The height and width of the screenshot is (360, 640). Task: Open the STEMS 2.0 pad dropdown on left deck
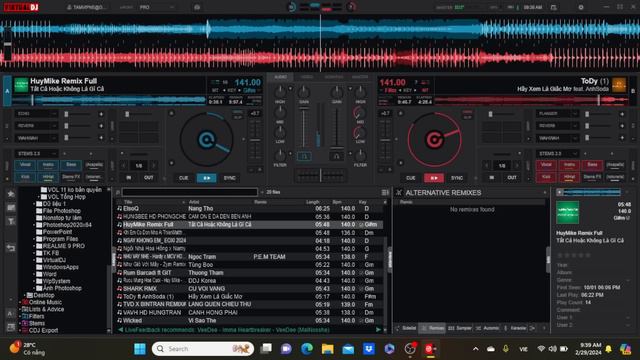[x=36, y=154]
